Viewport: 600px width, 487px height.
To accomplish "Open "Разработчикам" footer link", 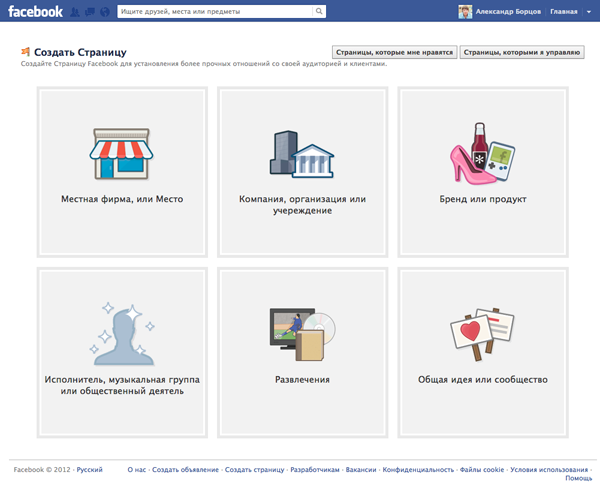I will pos(315,469).
